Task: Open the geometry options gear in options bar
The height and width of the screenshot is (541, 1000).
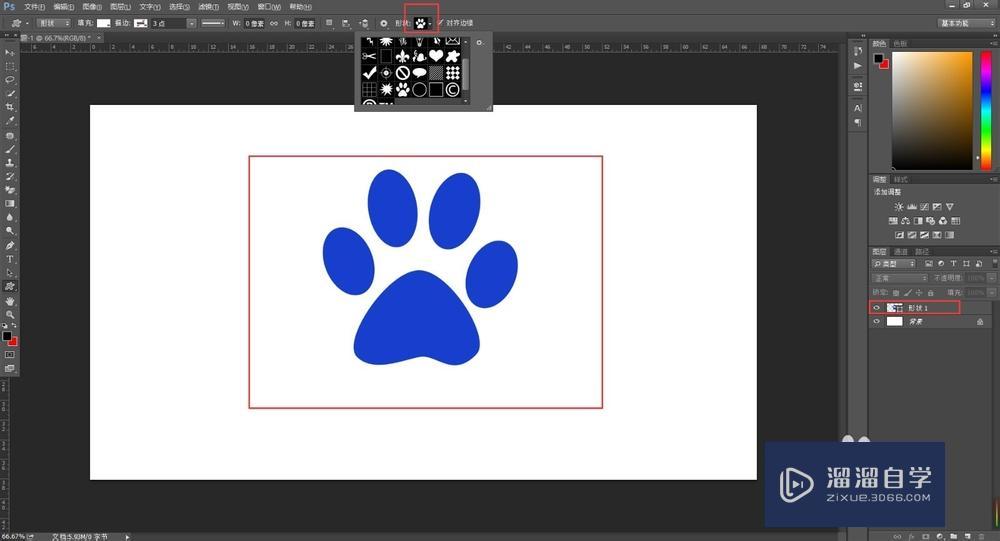Action: (383, 23)
